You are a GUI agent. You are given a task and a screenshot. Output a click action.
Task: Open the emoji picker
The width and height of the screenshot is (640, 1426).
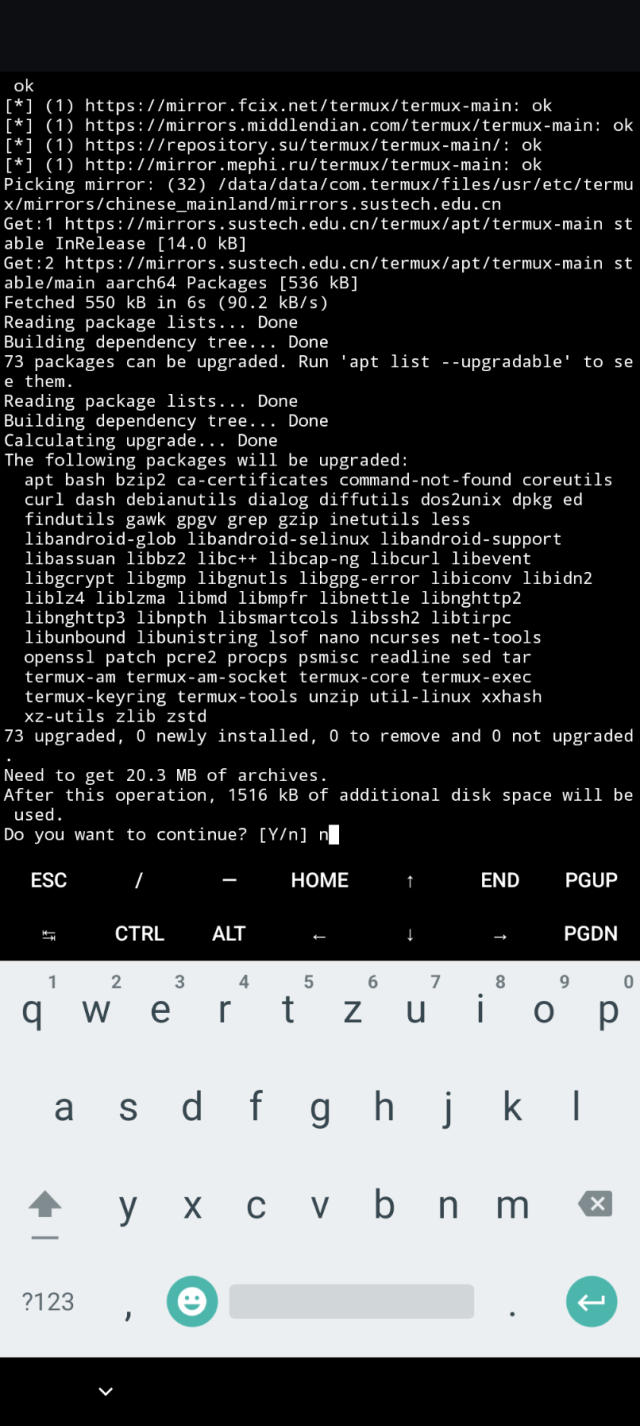pos(192,1301)
